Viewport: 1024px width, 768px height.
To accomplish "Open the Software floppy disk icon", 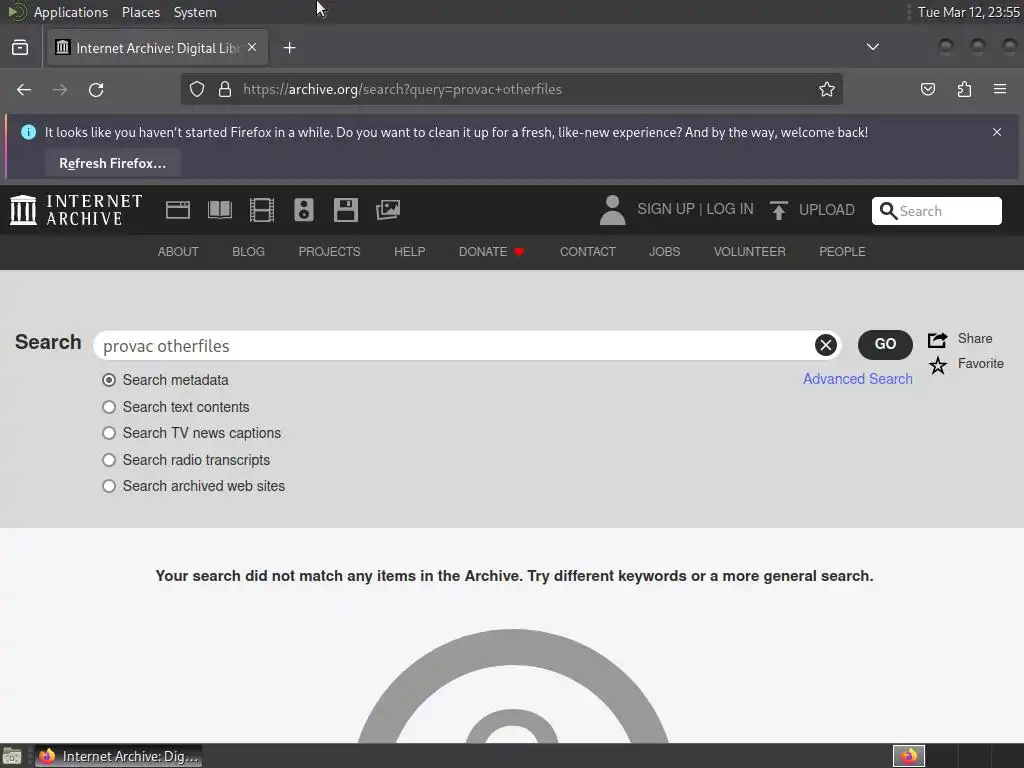I will (345, 210).
